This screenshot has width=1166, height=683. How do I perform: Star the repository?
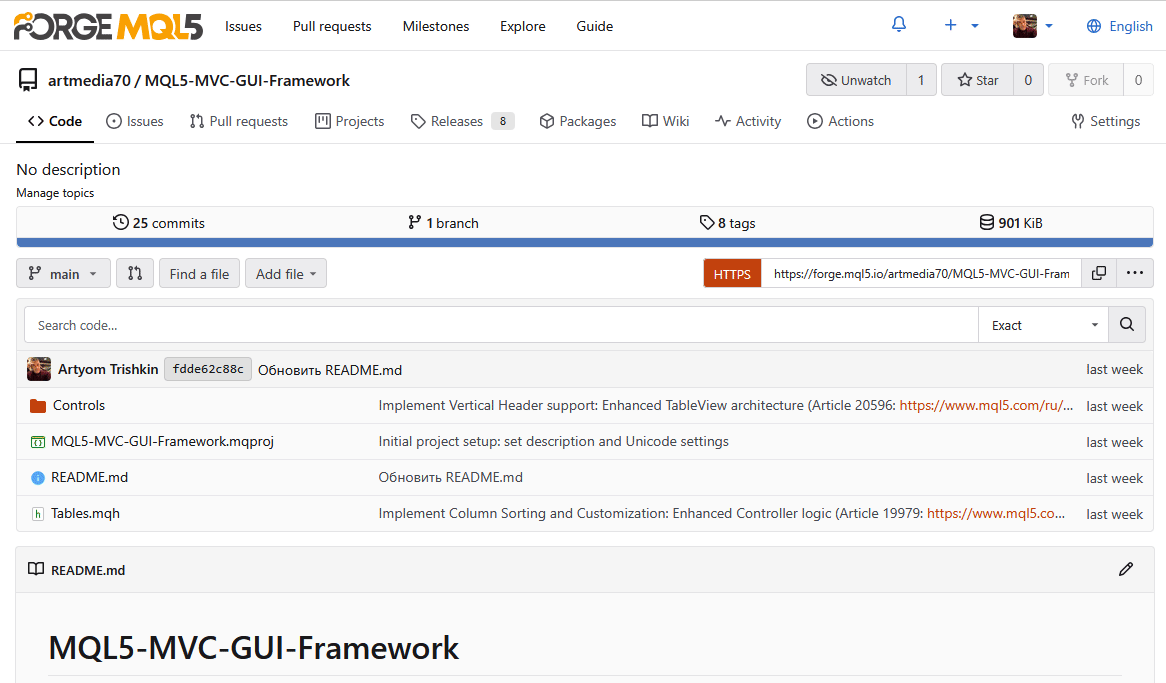pyautogui.click(x=977, y=80)
